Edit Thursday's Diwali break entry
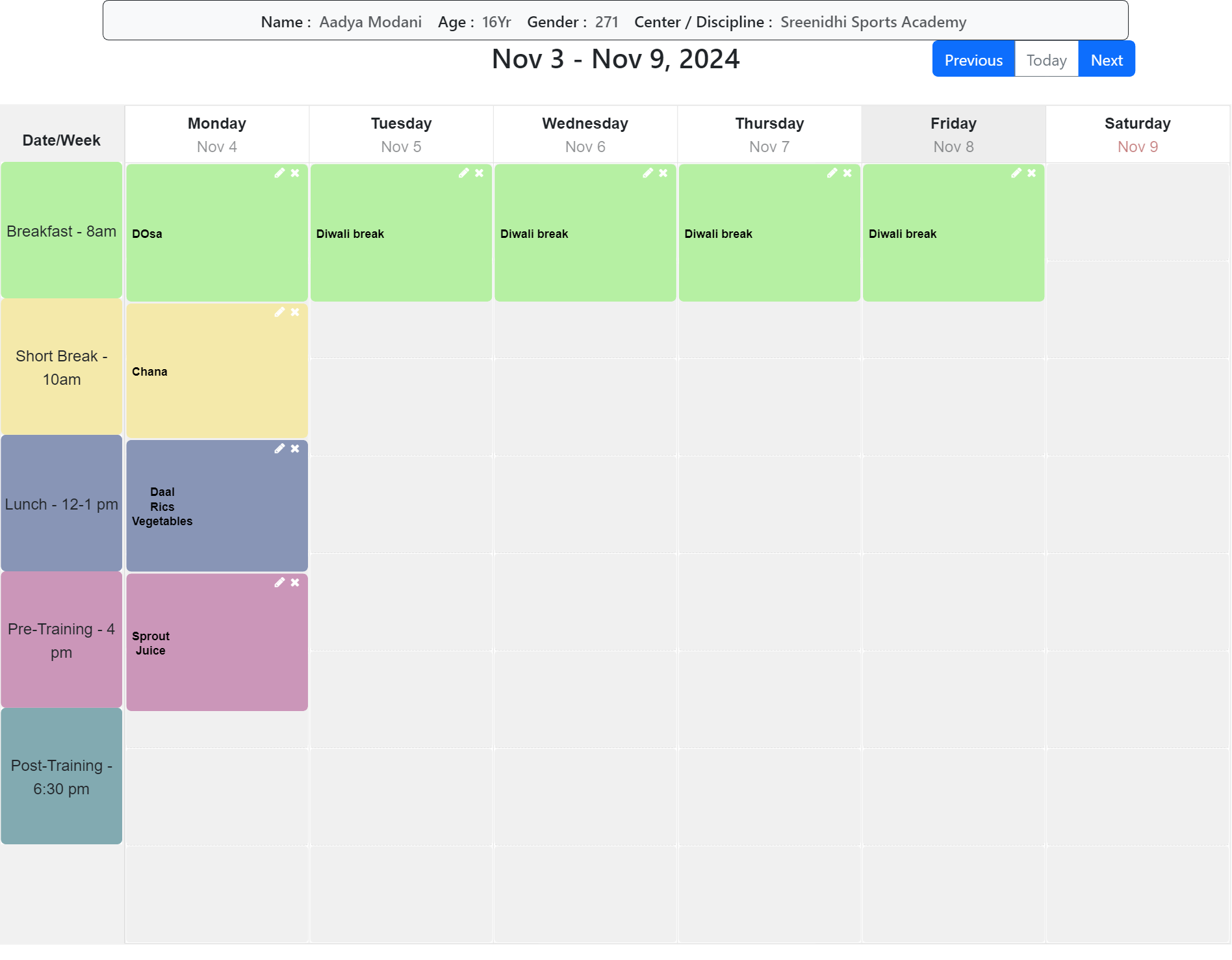This screenshot has height=960, width=1232. click(832, 173)
